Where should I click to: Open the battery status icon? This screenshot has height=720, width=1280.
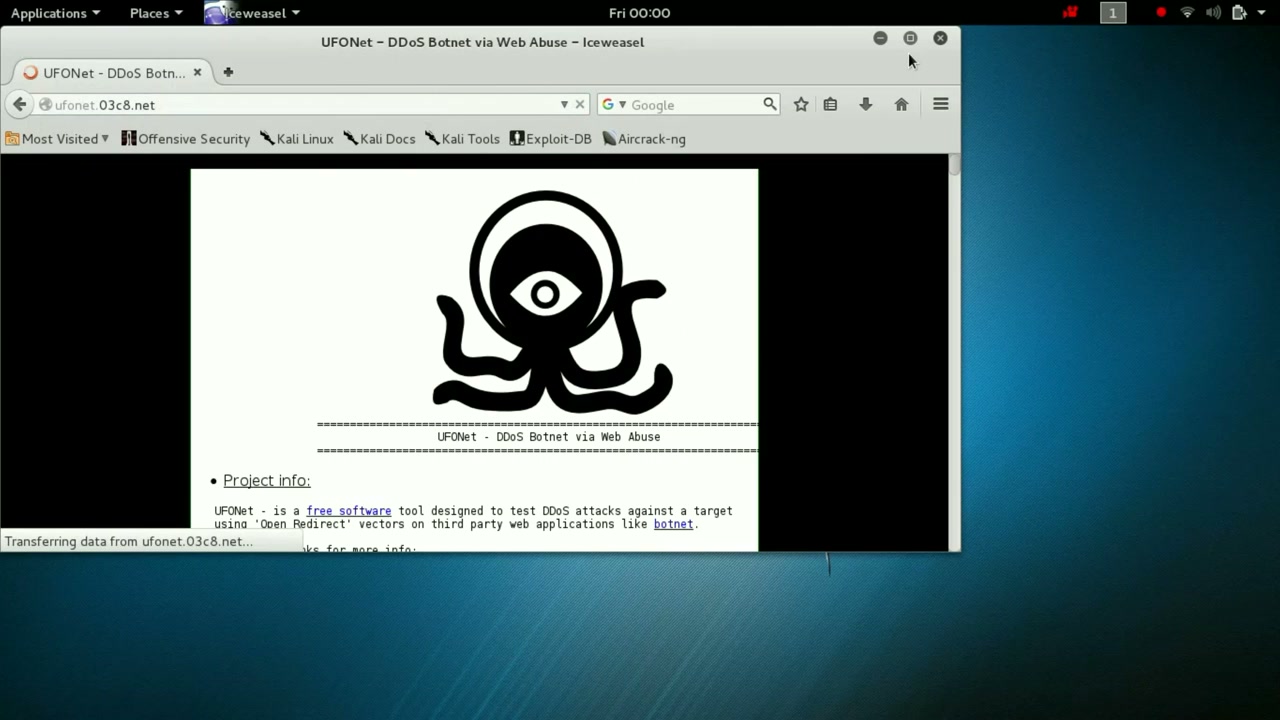point(1239,13)
